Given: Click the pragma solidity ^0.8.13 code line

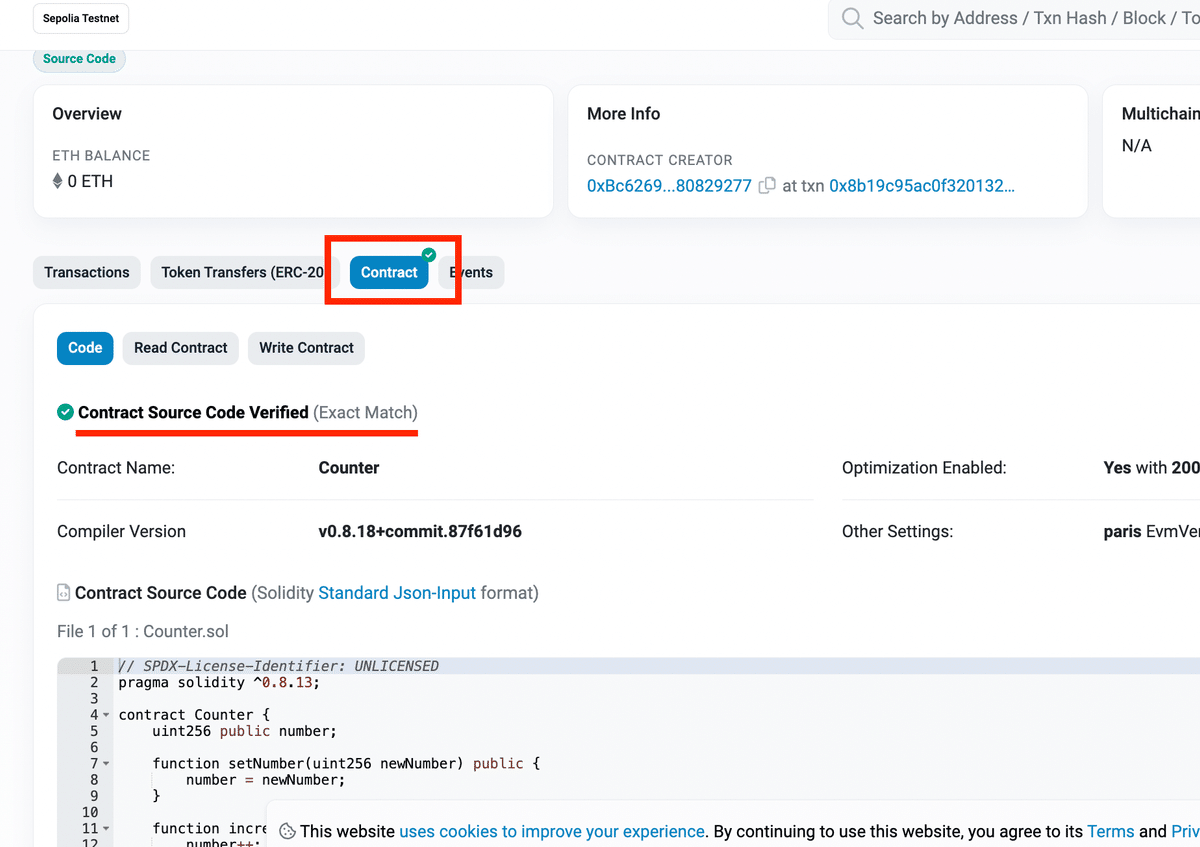Looking at the screenshot, I should point(219,683).
